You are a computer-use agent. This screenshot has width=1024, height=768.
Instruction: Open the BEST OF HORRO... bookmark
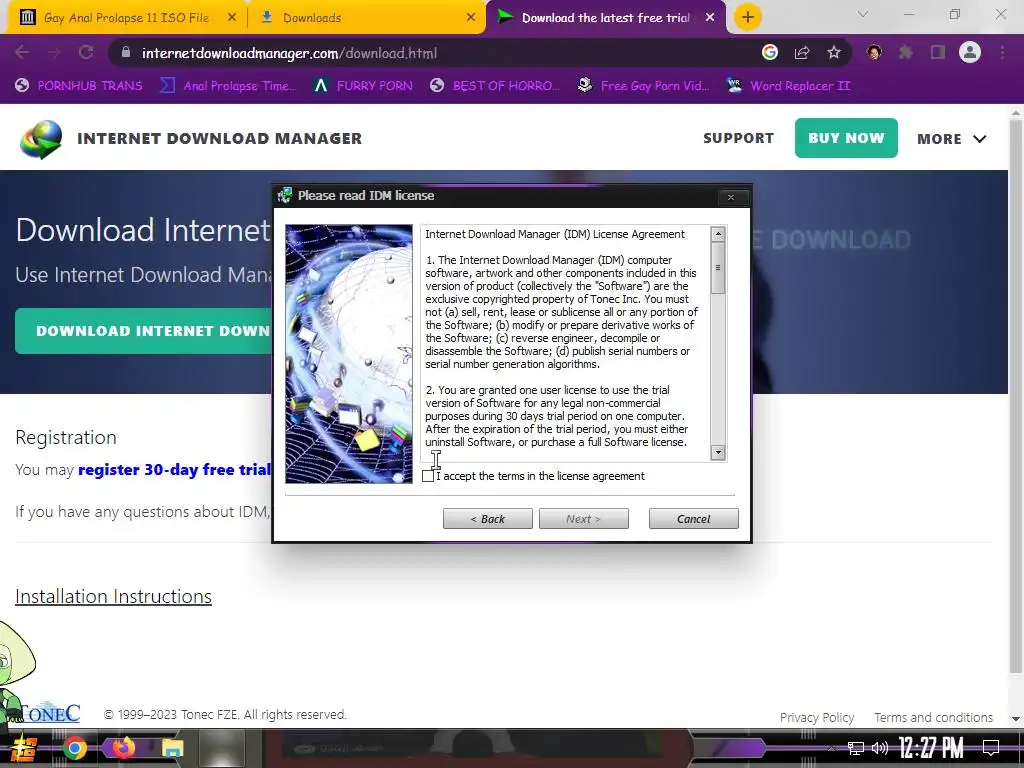[495, 86]
